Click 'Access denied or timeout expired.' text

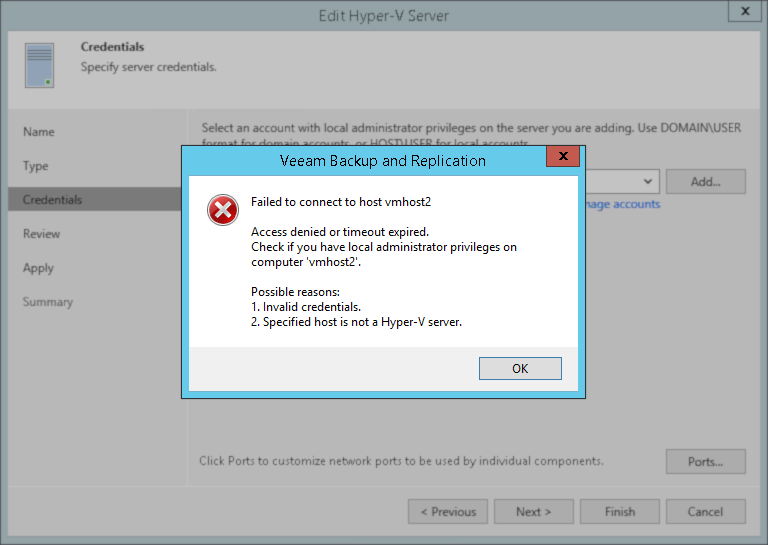coord(340,232)
